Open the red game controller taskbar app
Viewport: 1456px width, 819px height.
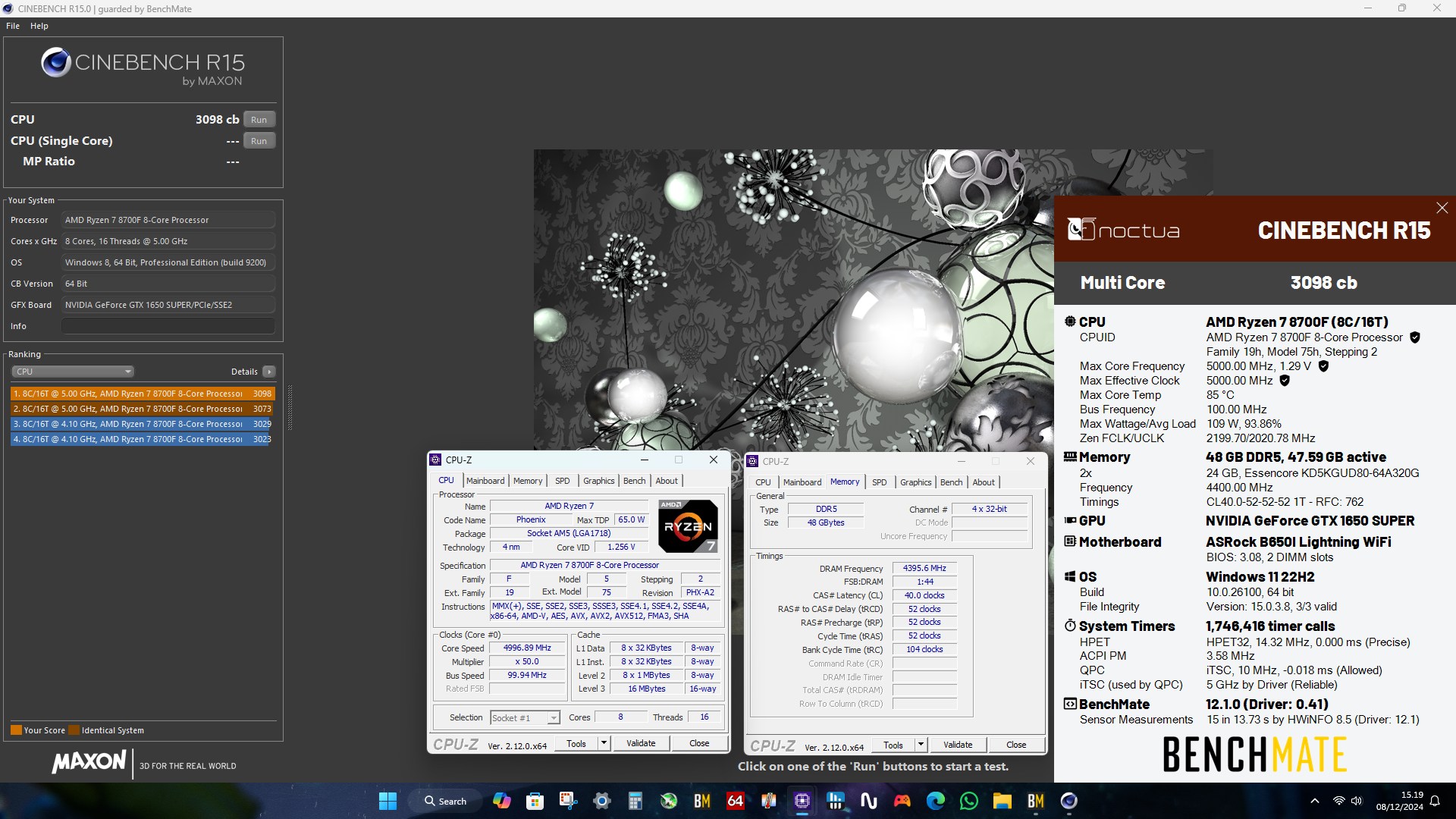point(902,801)
